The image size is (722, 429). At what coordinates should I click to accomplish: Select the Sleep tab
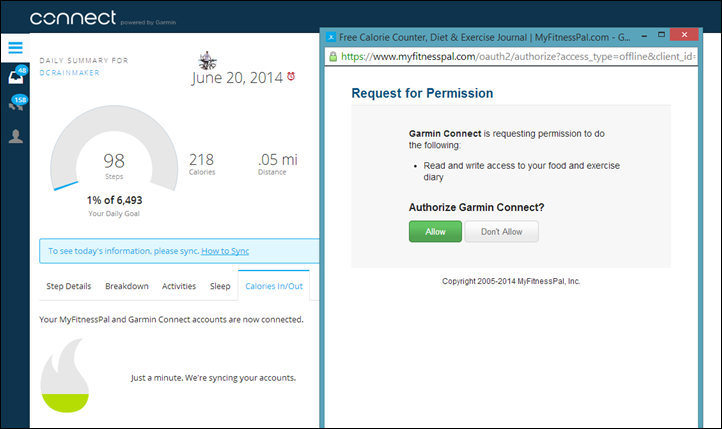pyautogui.click(x=220, y=286)
